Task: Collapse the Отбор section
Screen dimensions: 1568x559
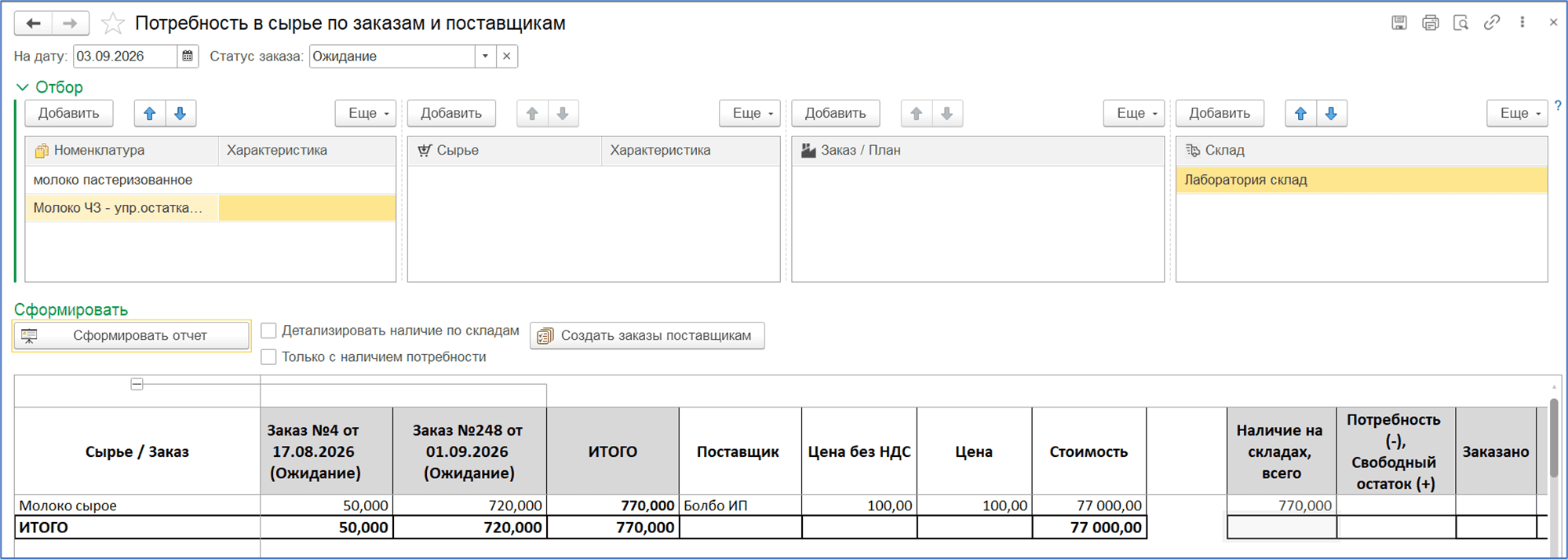Action: pyautogui.click(x=23, y=87)
